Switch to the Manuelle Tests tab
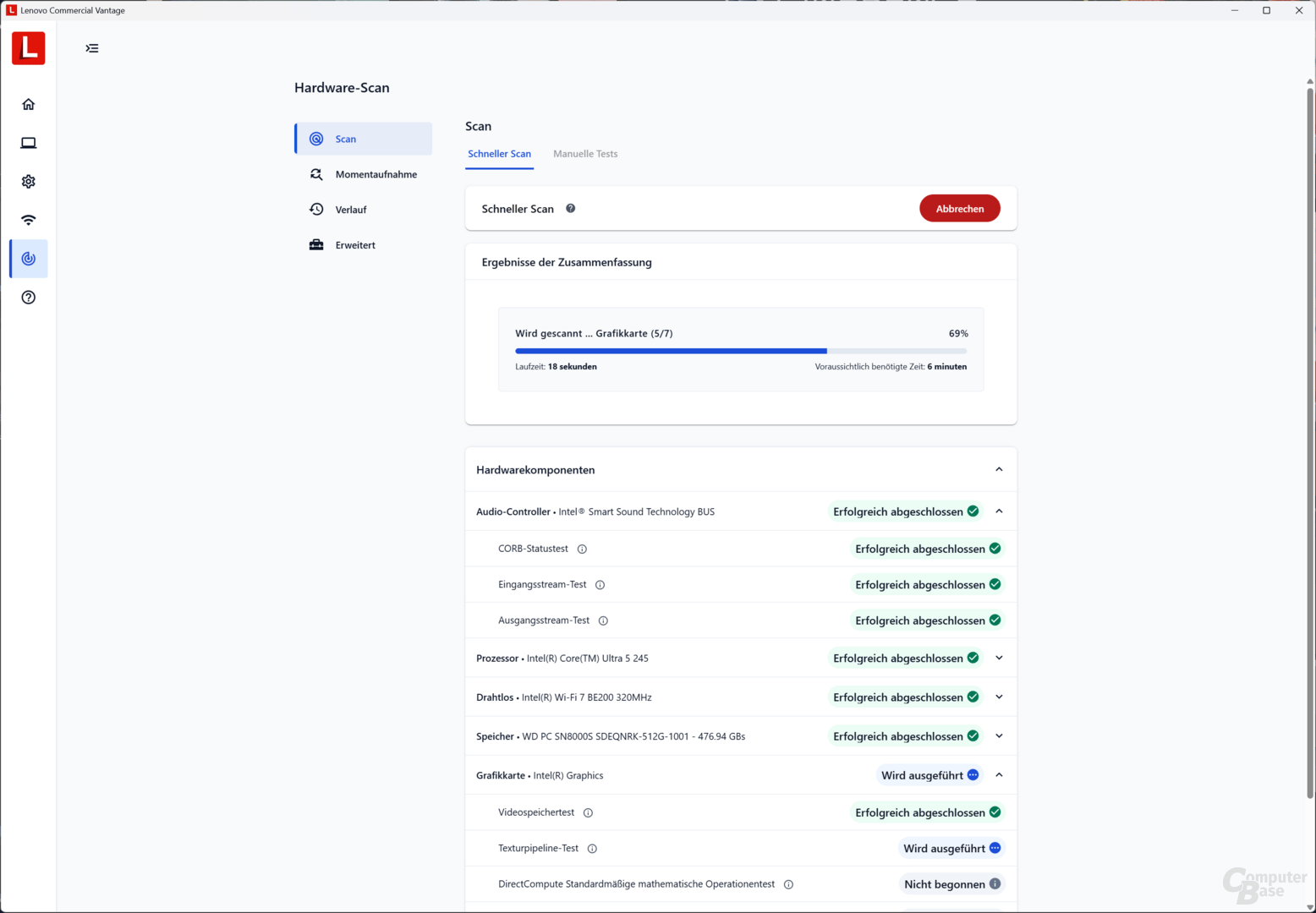The height and width of the screenshot is (913, 1316). [x=585, y=154]
